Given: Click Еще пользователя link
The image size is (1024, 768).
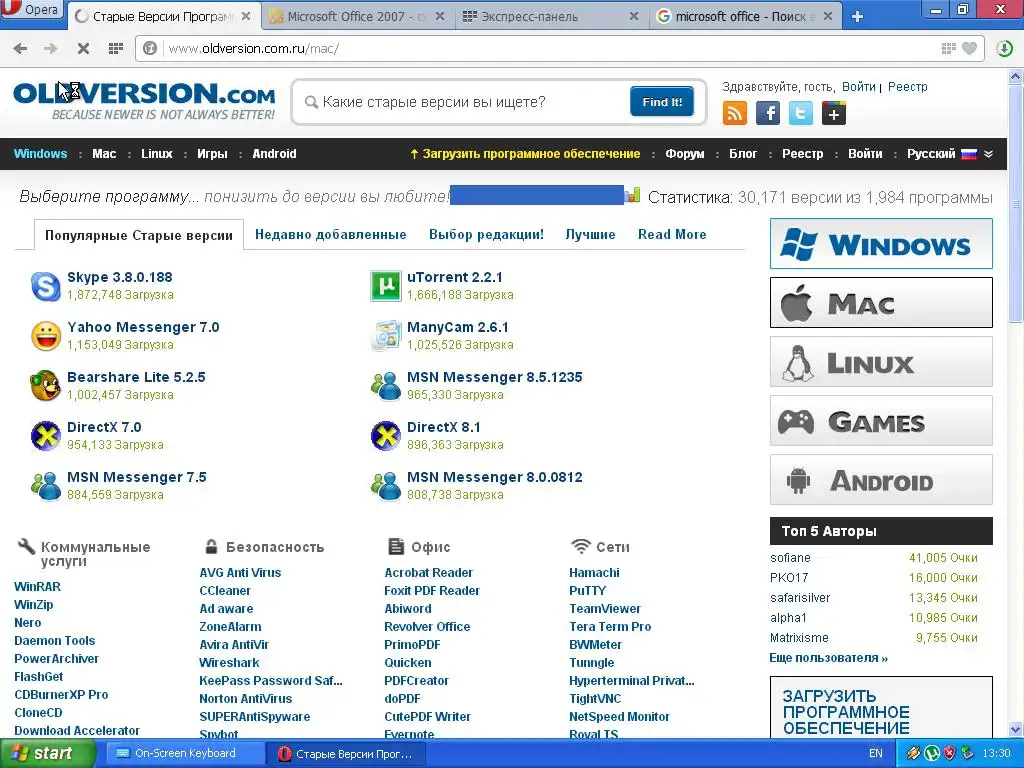Looking at the screenshot, I should tap(828, 658).
